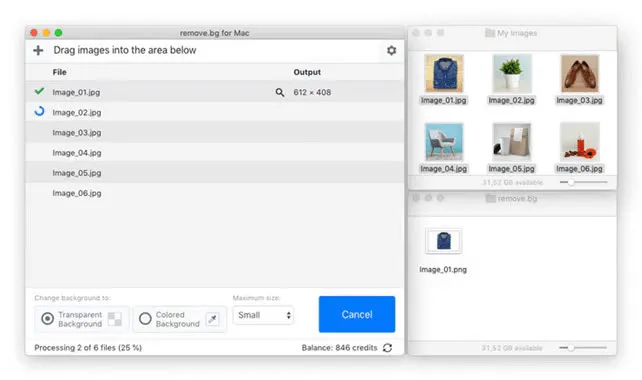Refresh credit balance with the reload icon
This screenshot has height=380, width=642.
[387, 348]
